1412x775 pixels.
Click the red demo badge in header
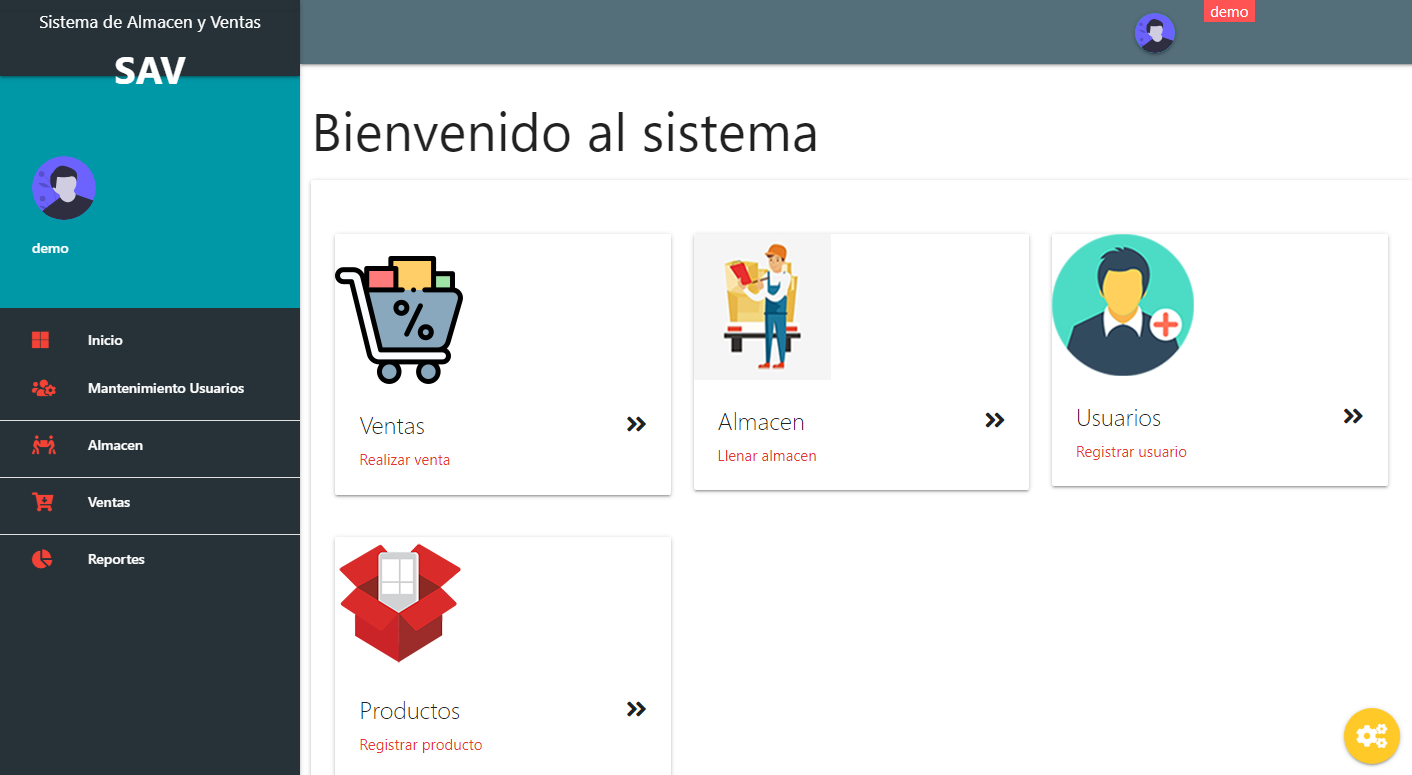click(1229, 12)
